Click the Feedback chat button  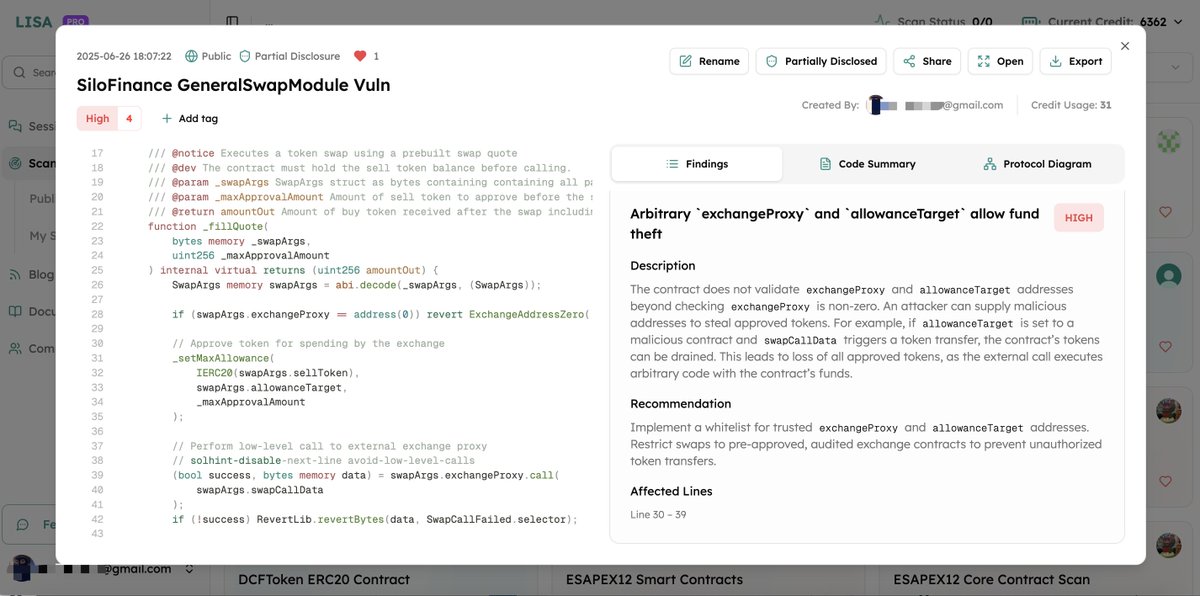30,524
